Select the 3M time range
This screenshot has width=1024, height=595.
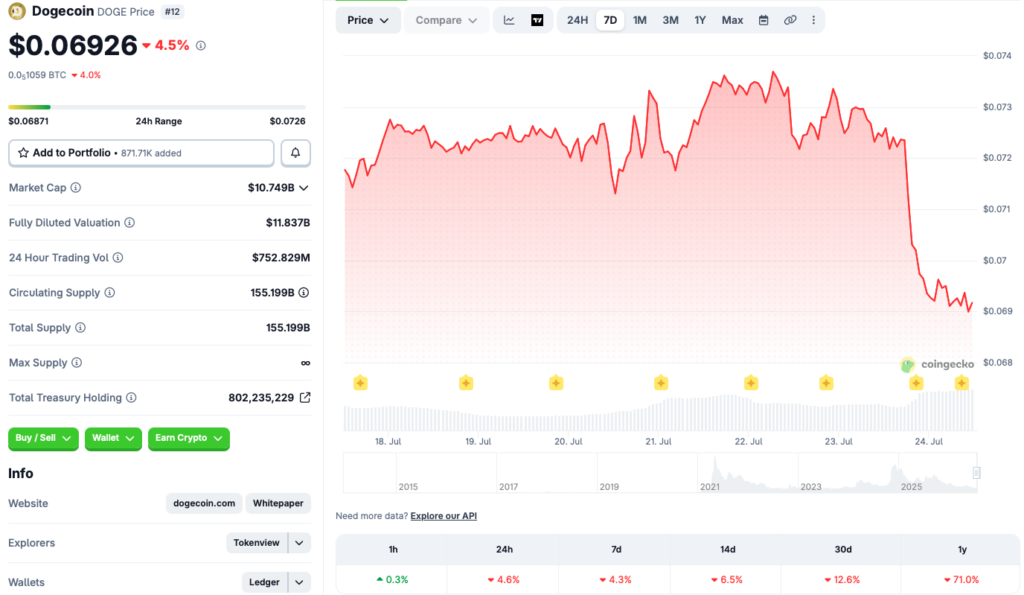[671, 20]
